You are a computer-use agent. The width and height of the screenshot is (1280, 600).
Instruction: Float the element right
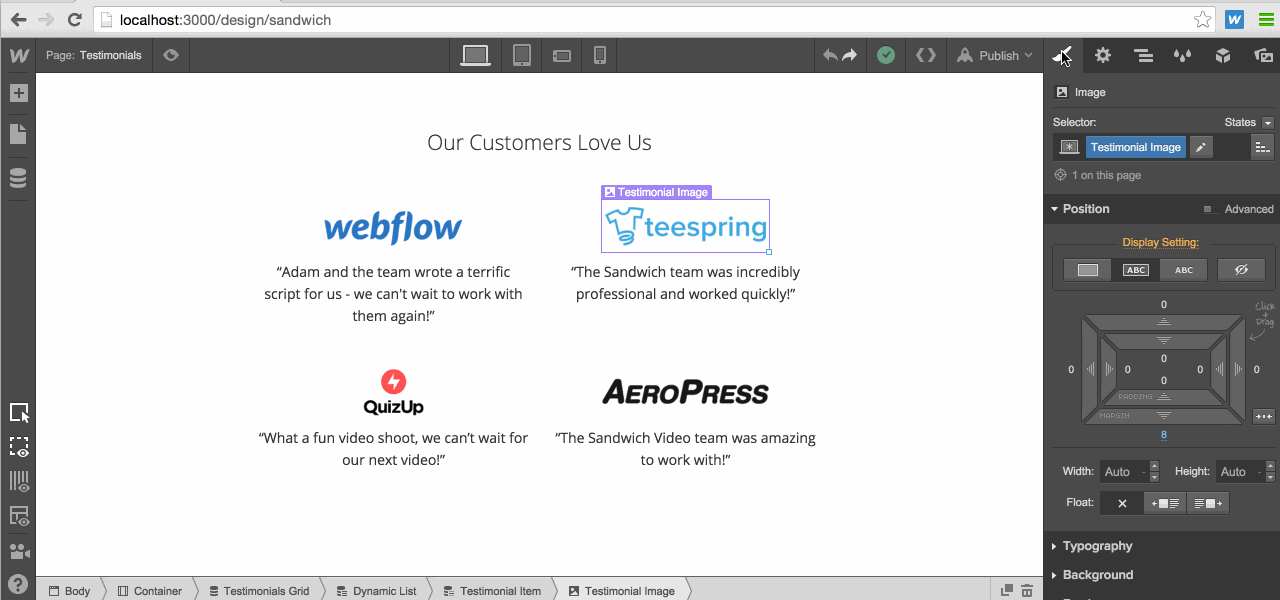point(1207,503)
